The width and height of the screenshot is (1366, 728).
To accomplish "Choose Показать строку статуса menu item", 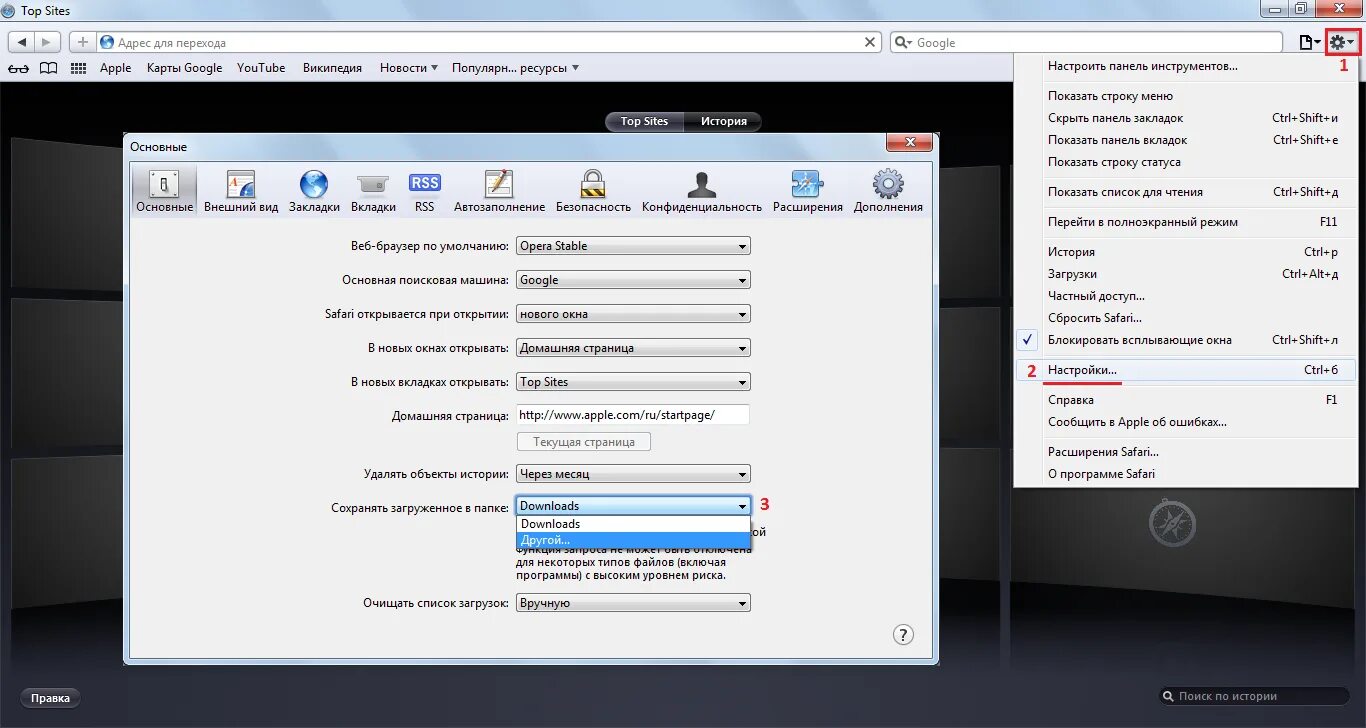I will (x=1185, y=162).
